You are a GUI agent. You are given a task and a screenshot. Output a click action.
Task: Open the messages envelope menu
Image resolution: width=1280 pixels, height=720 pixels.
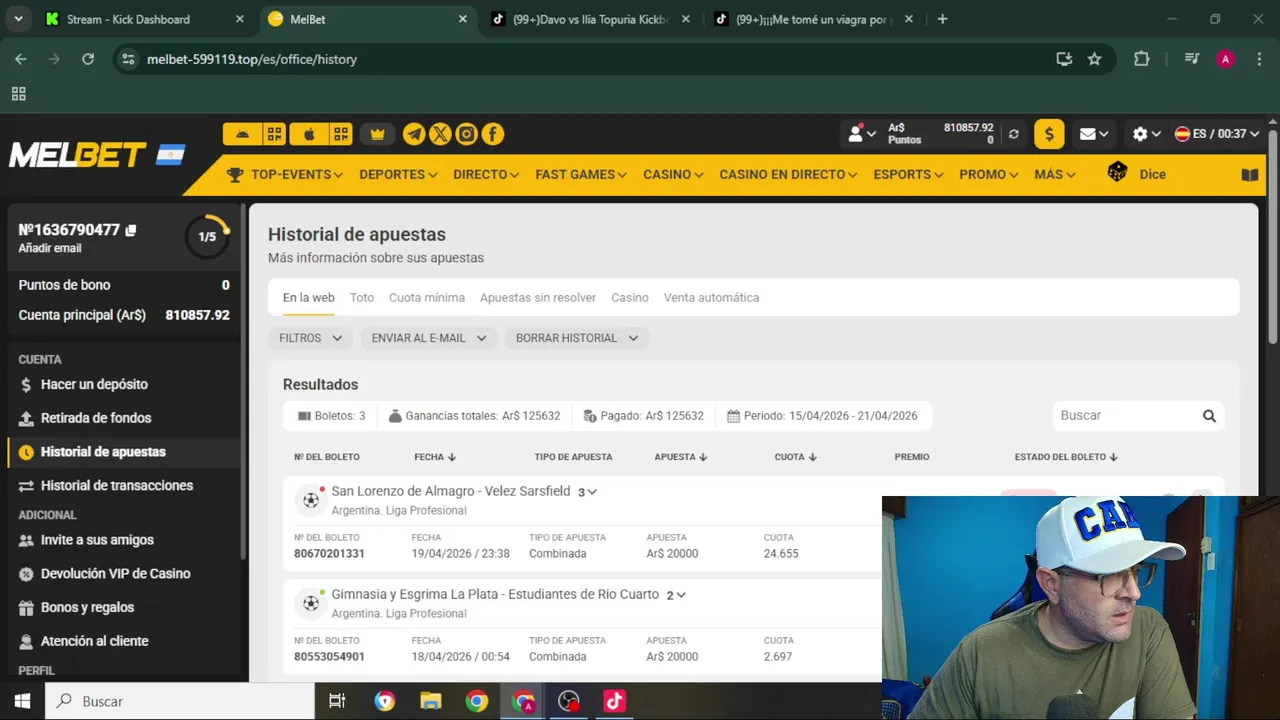(1094, 134)
